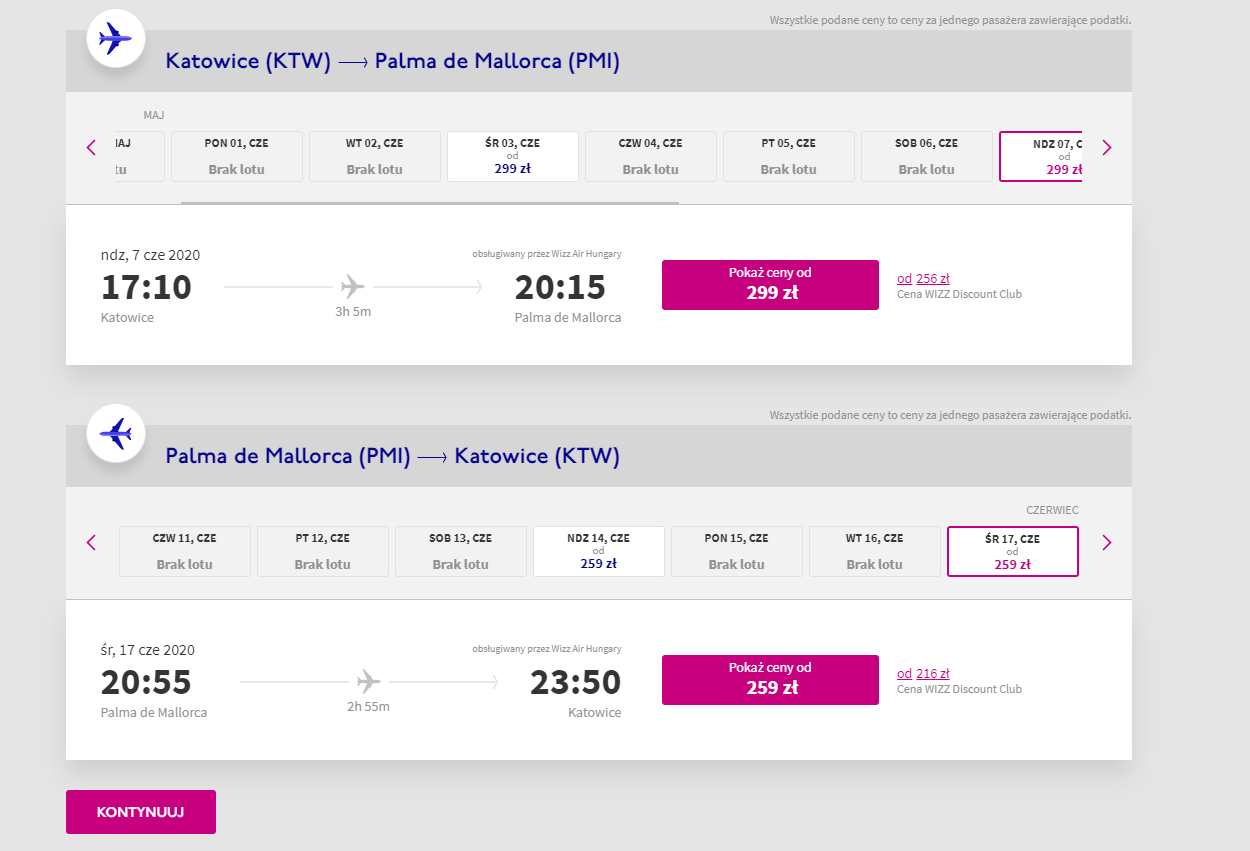This screenshot has width=1250, height=851.
Task: Click the left arrow on the departure date carousel
Action: pyautogui.click(x=91, y=147)
